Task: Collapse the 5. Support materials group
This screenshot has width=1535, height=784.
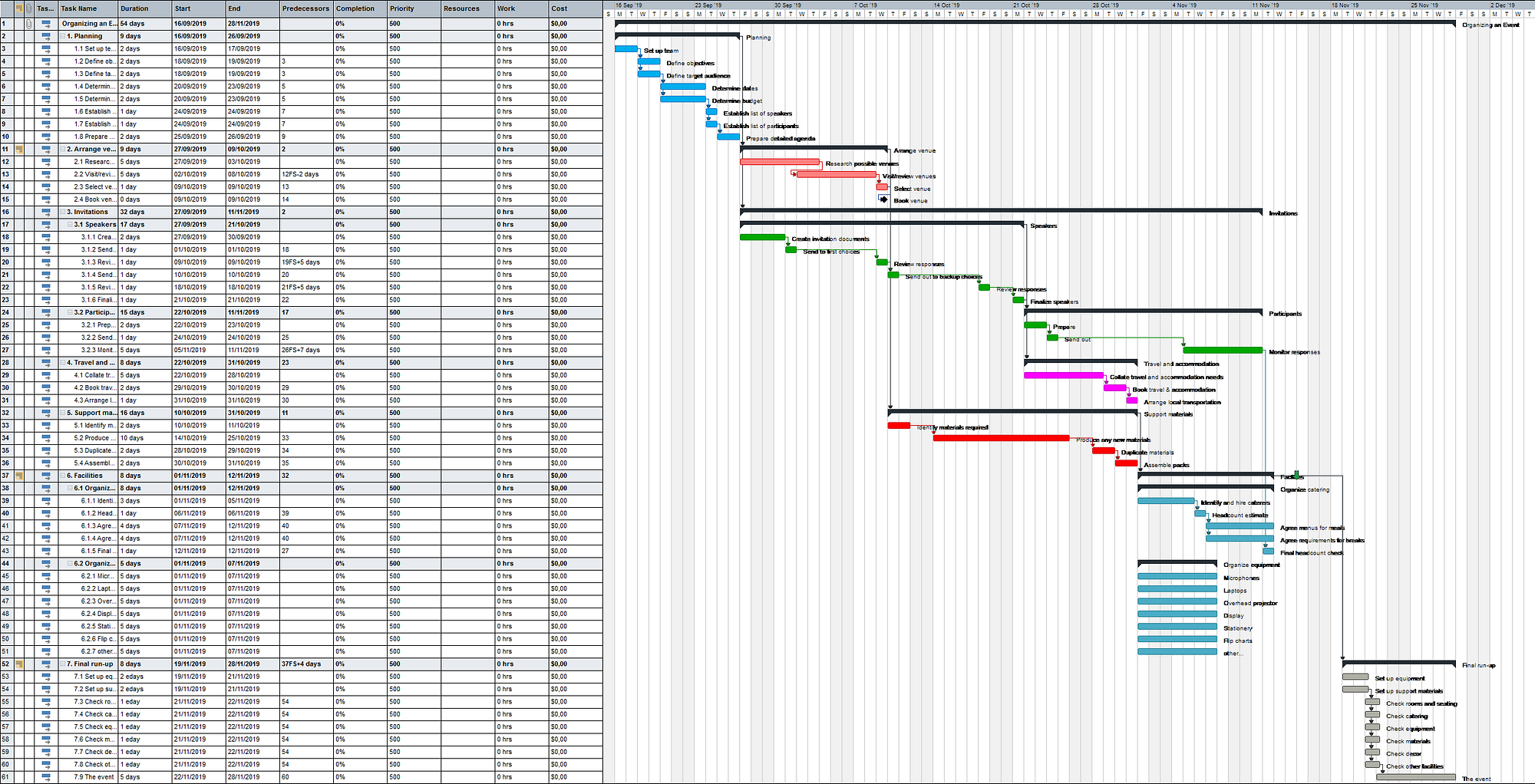Action: [63, 413]
